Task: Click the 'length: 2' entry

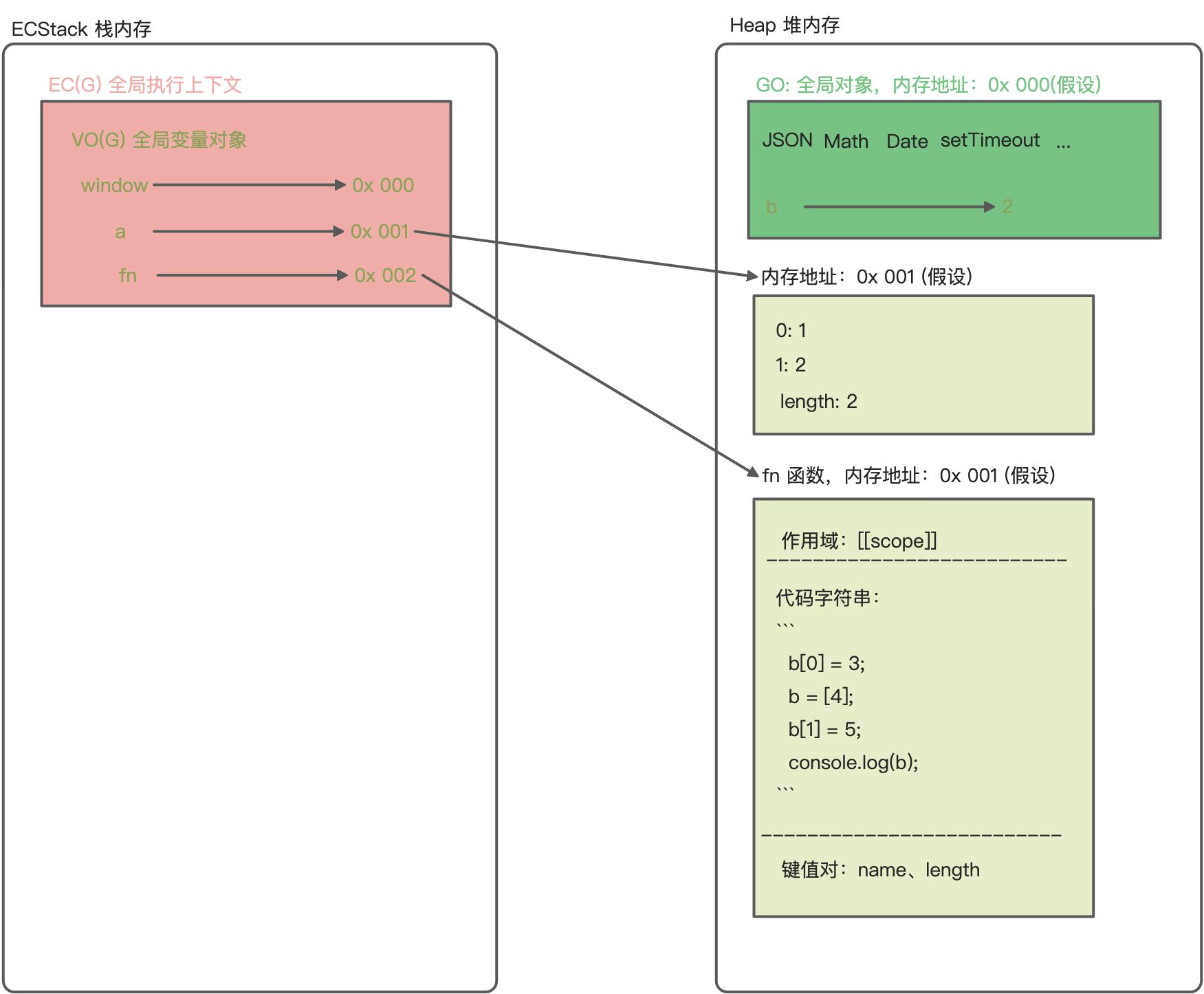Action: 818,401
